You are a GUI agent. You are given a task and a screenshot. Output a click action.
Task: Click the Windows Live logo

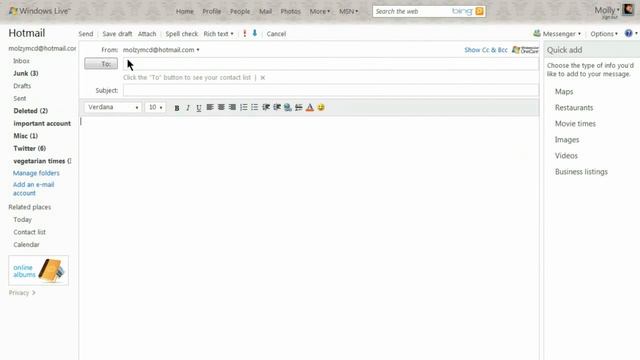click(x=40, y=11)
